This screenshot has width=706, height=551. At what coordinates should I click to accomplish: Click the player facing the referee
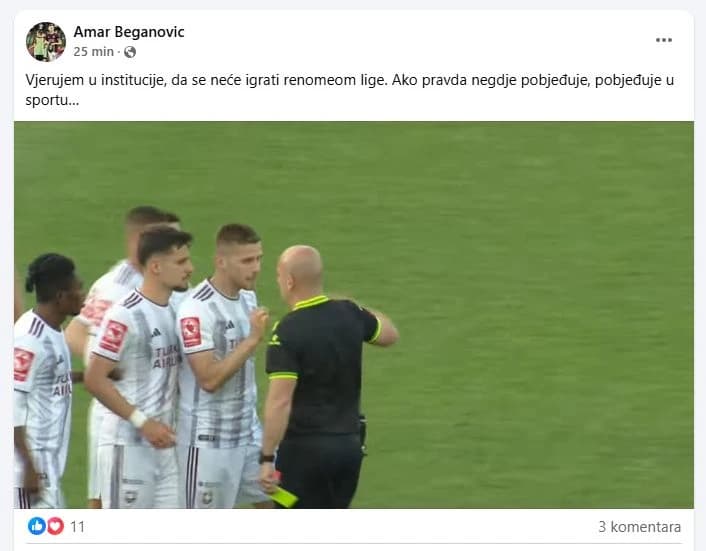pyautogui.click(x=222, y=367)
